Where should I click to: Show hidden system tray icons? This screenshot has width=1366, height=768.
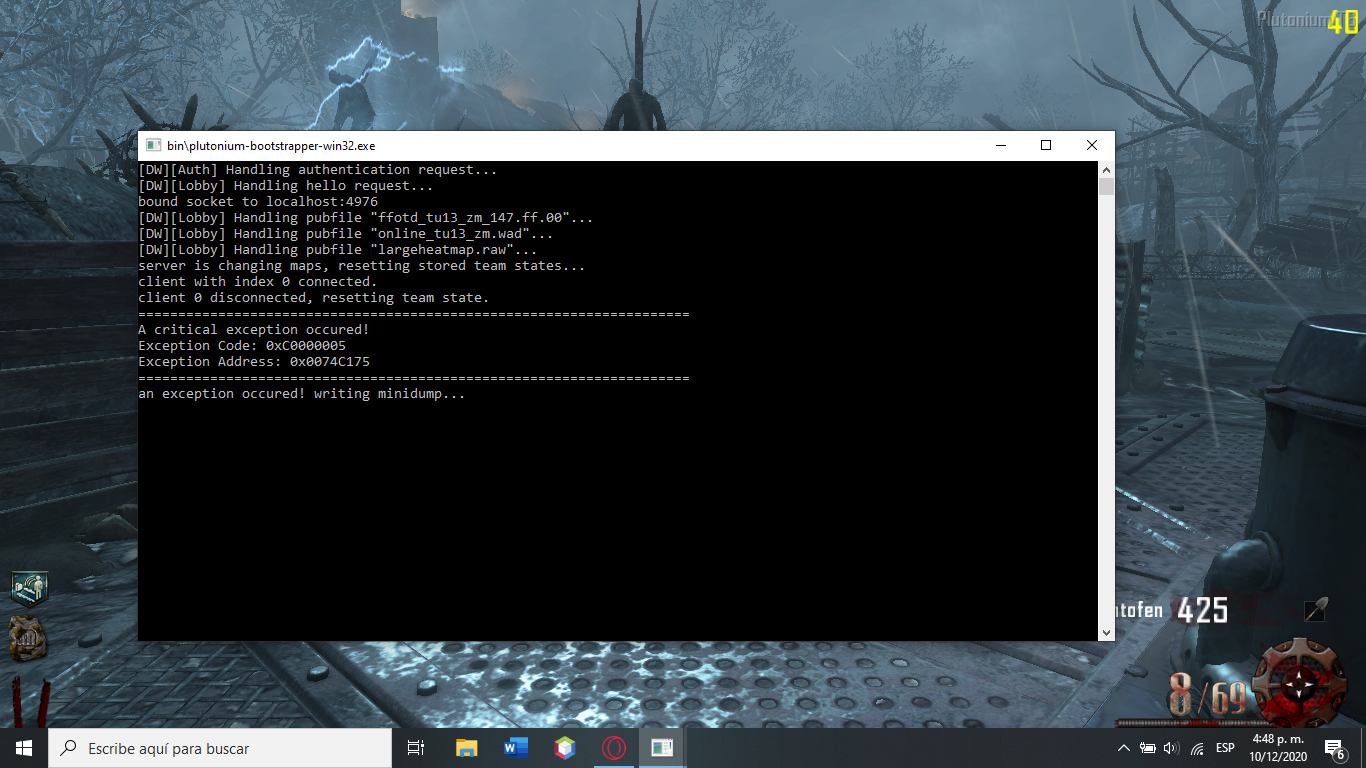tap(1123, 748)
